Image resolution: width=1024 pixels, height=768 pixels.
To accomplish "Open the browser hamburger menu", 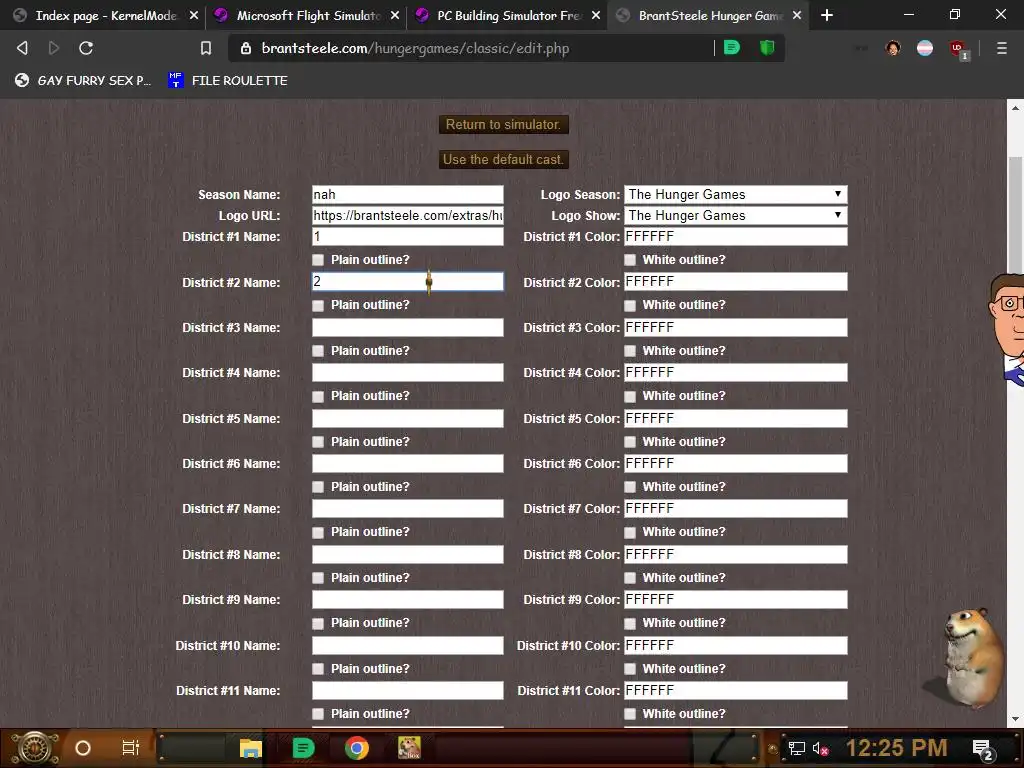I will [1001, 48].
